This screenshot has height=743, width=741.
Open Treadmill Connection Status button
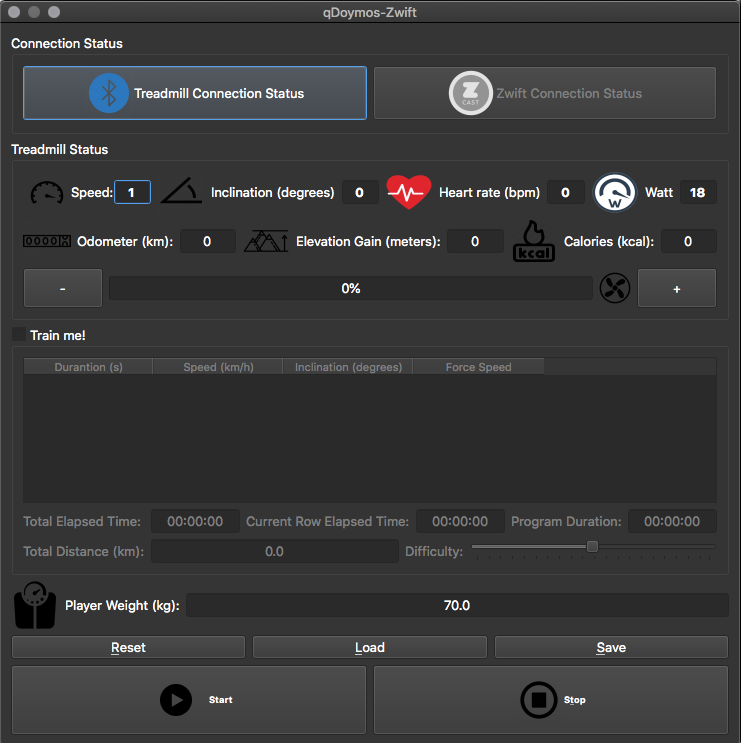(x=195, y=93)
